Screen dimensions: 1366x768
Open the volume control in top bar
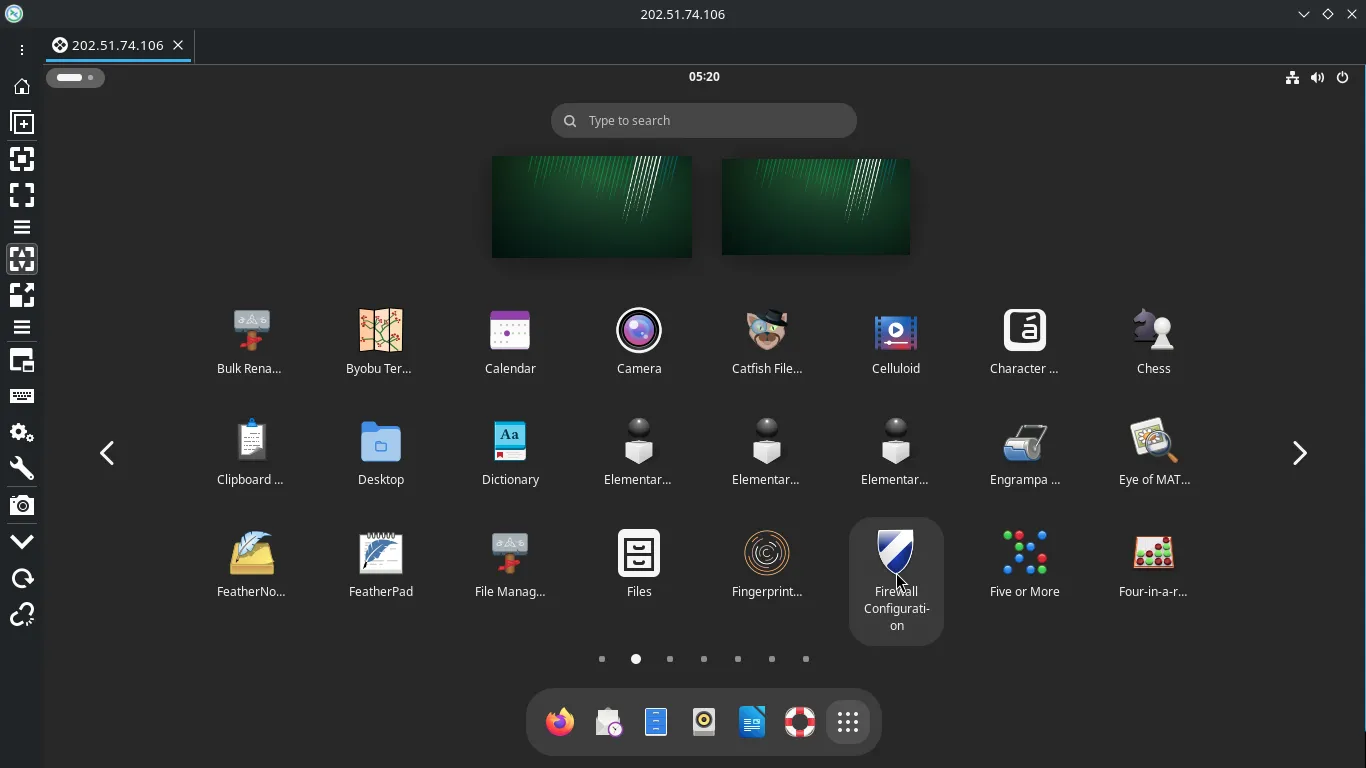click(1317, 78)
